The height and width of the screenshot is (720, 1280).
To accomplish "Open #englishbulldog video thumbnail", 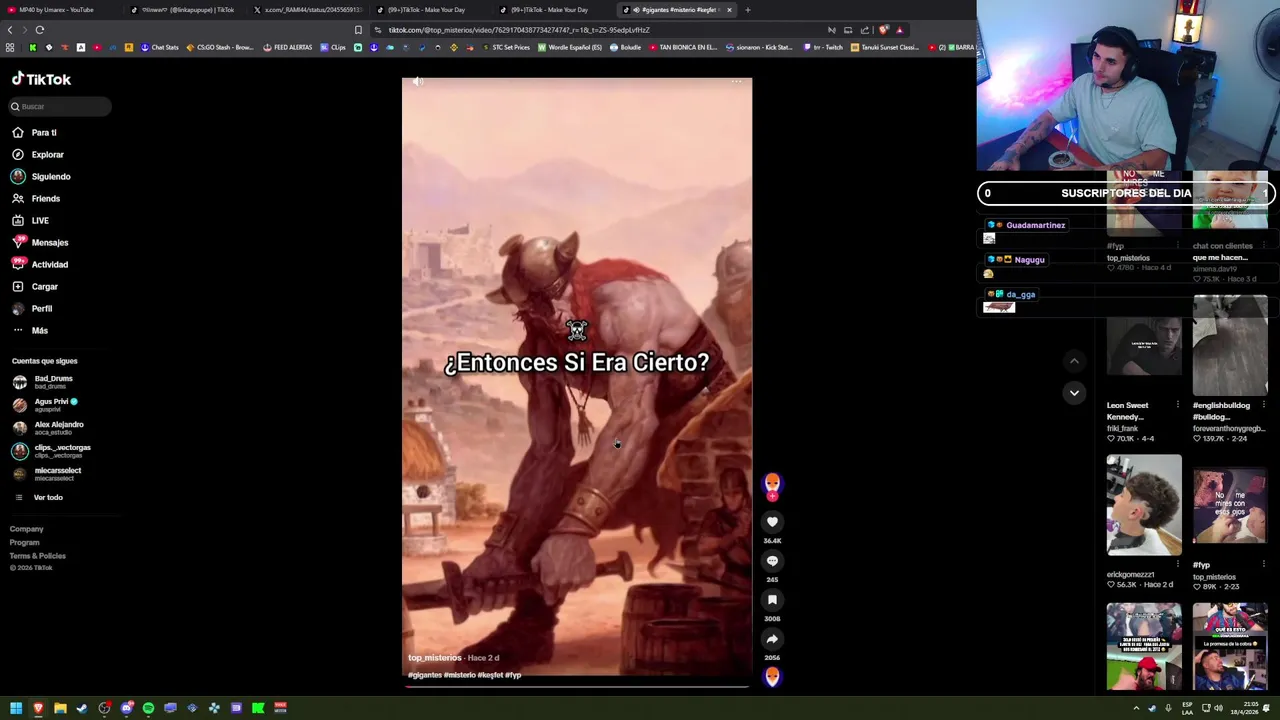I will [1230, 346].
